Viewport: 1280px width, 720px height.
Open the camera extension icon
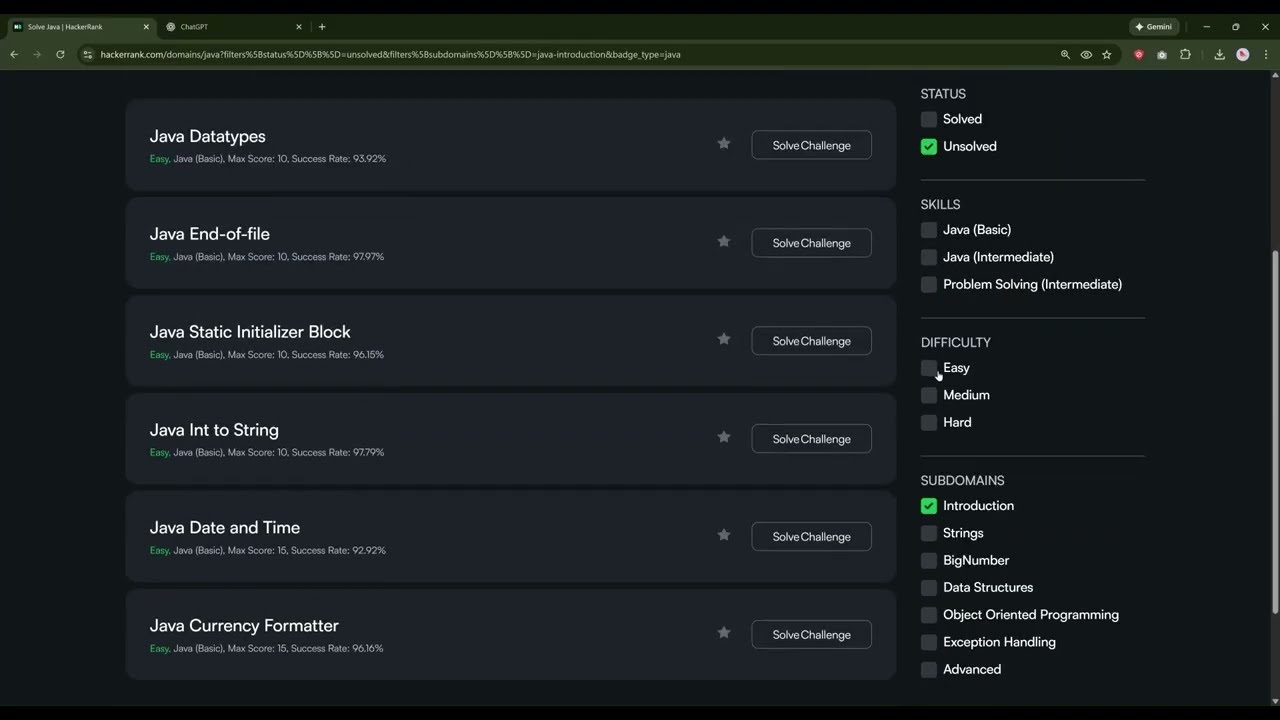pyautogui.click(x=1161, y=54)
